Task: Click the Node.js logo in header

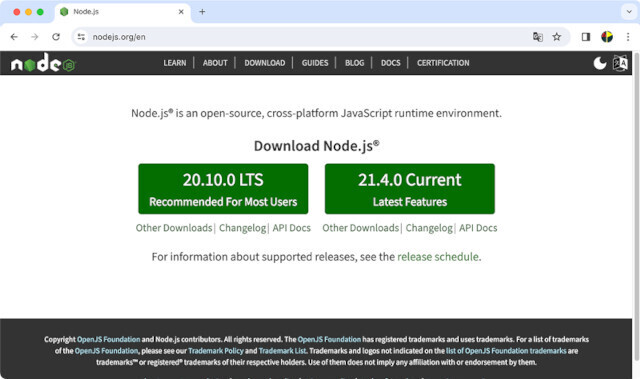Action: [x=43, y=63]
